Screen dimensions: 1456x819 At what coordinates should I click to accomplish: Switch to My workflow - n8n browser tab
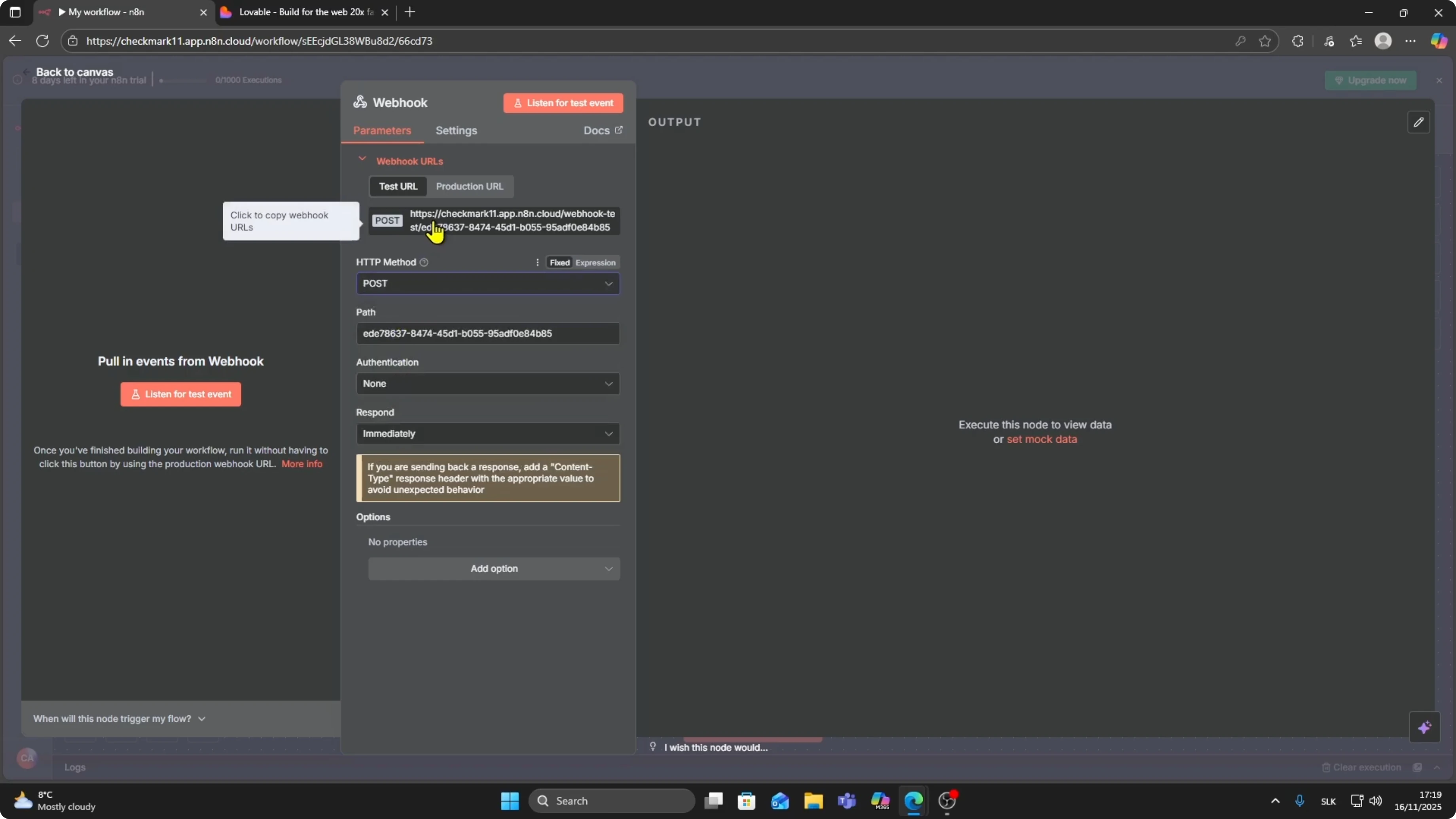(x=123, y=12)
